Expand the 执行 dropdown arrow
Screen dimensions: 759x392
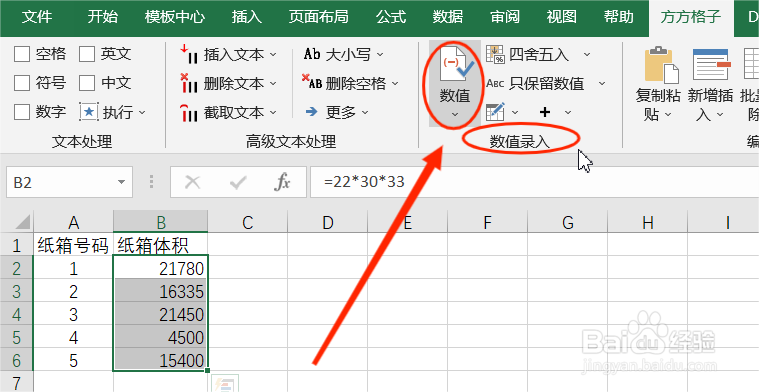[x=142, y=113]
